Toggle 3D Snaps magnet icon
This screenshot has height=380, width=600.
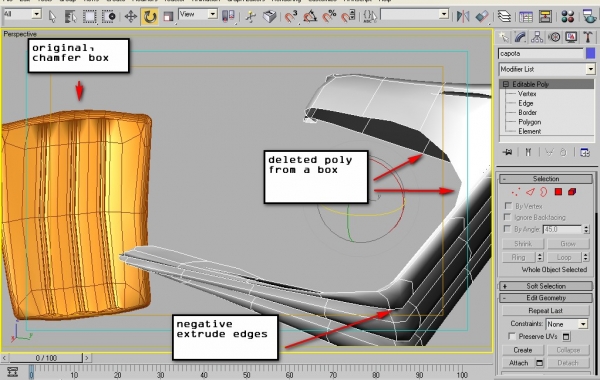tap(291, 16)
